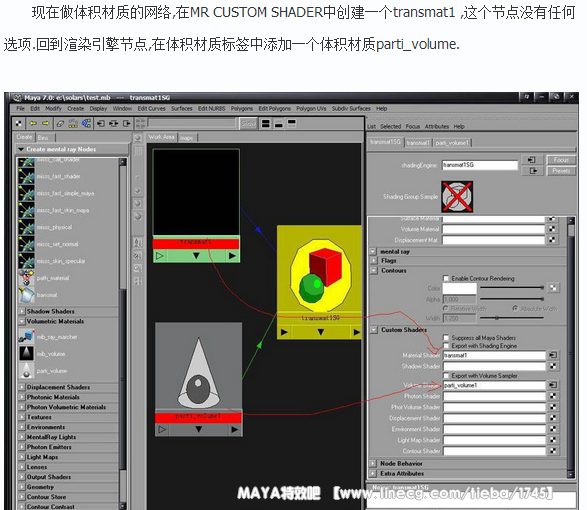This screenshot has height=510, width=587.
Task: Show top tabs only layout icon
Action: (292, 123)
